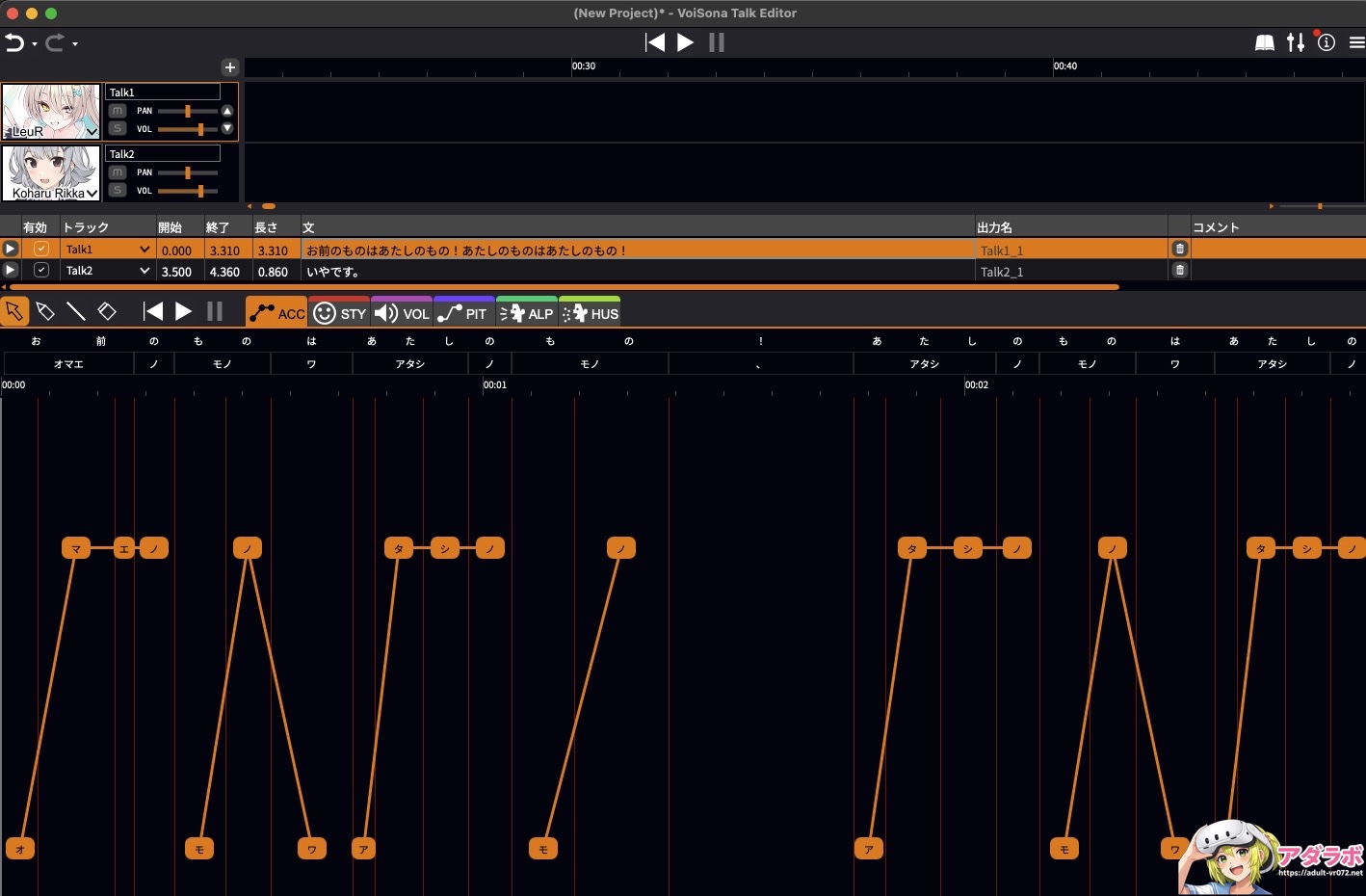The height and width of the screenshot is (896, 1366).
Task: Open the Koharu Rikka voice dropdown
Action: [x=92, y=193]
